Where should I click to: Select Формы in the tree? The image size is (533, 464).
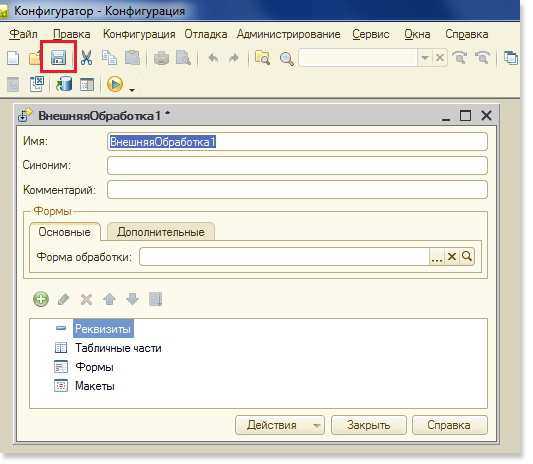[x=94, y=367]
